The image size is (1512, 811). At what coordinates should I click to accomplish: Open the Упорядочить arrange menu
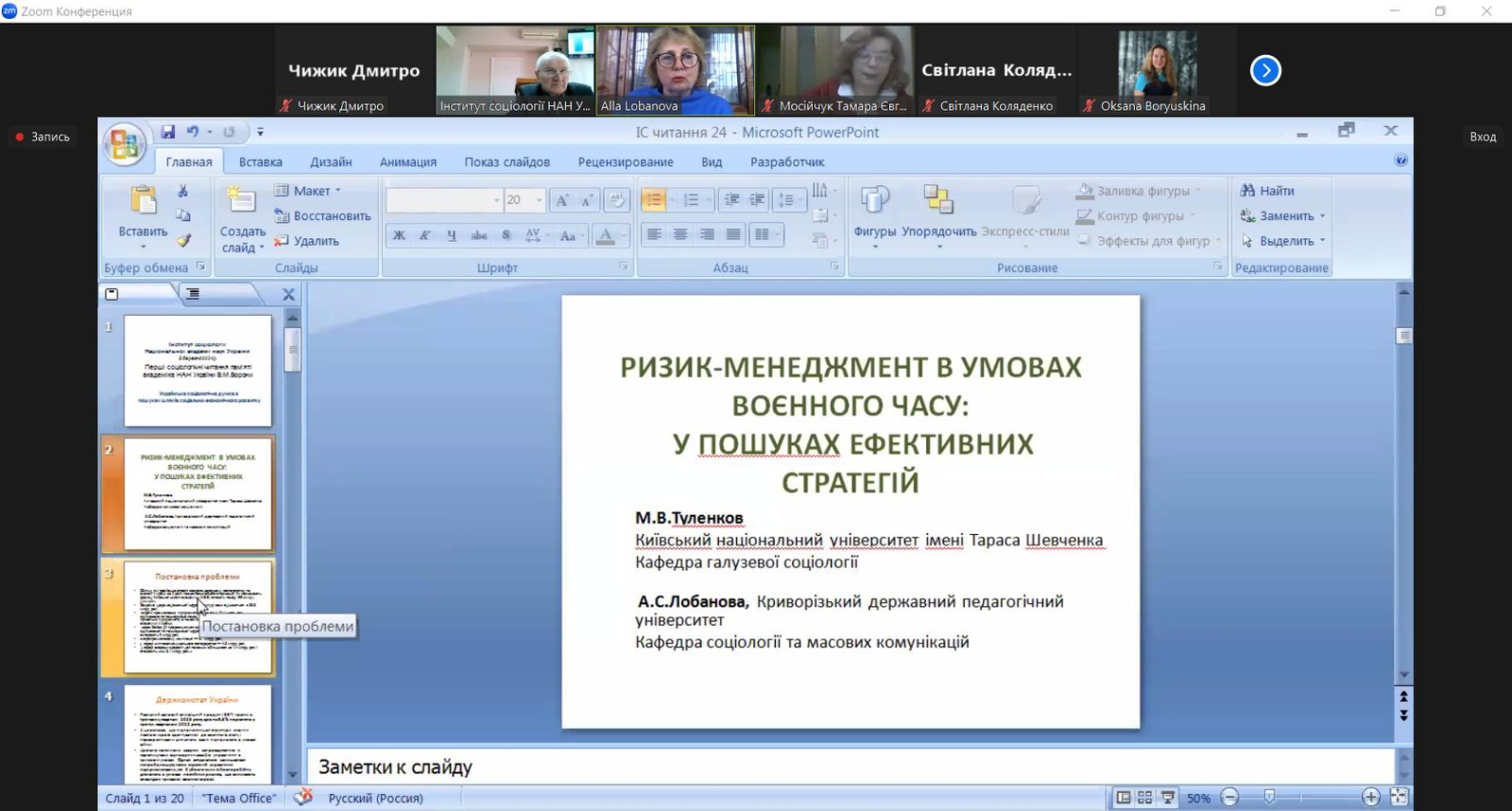pos(939,216)
